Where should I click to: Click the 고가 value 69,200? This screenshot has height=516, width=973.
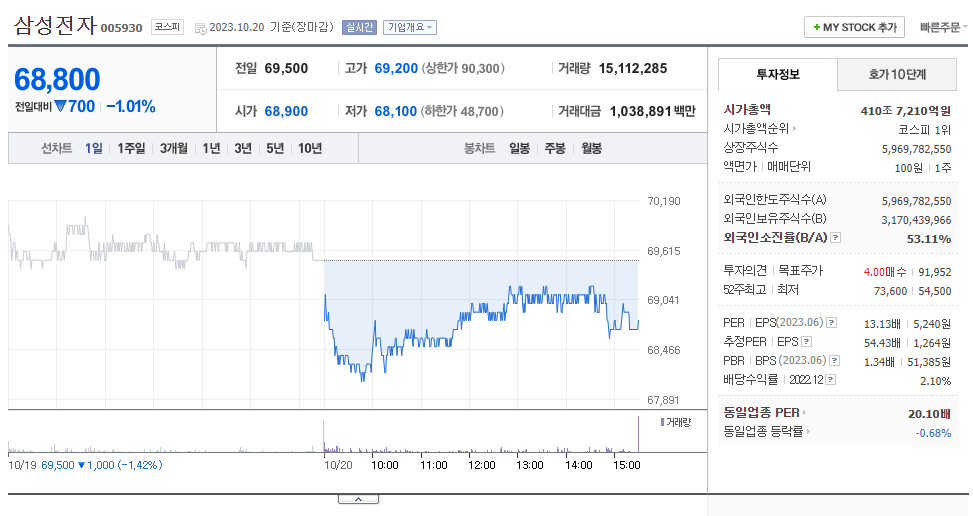pos(396,68)
